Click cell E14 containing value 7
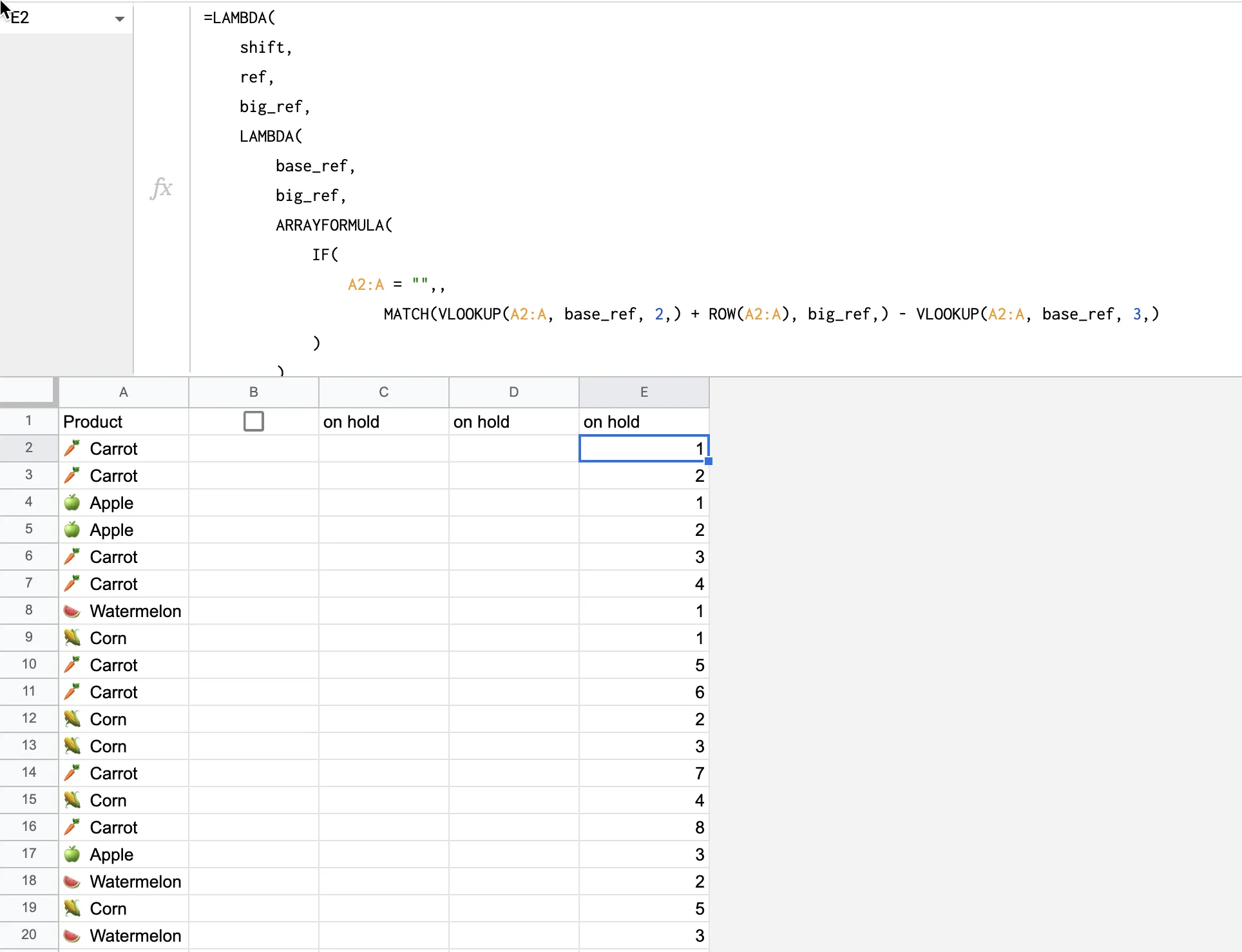The width and height of the screenshot is (1242, 952). pos(644,773)
